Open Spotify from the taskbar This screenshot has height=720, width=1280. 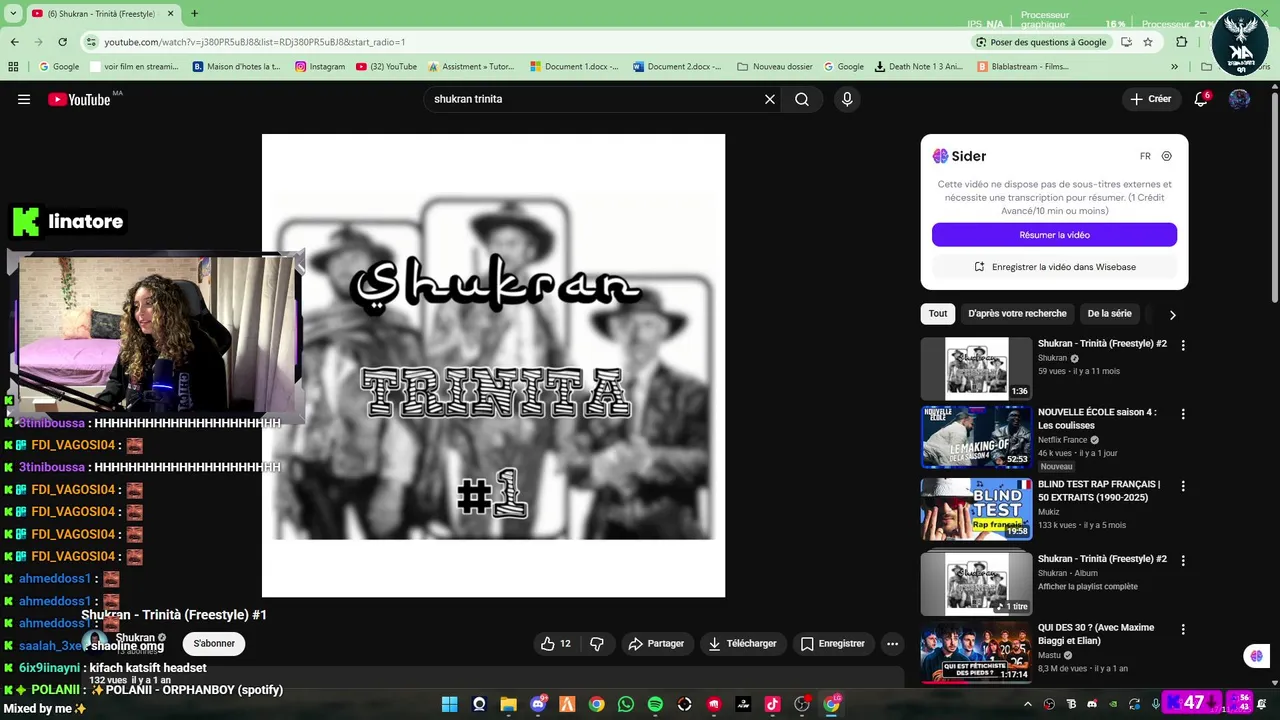tap(655, 704)
